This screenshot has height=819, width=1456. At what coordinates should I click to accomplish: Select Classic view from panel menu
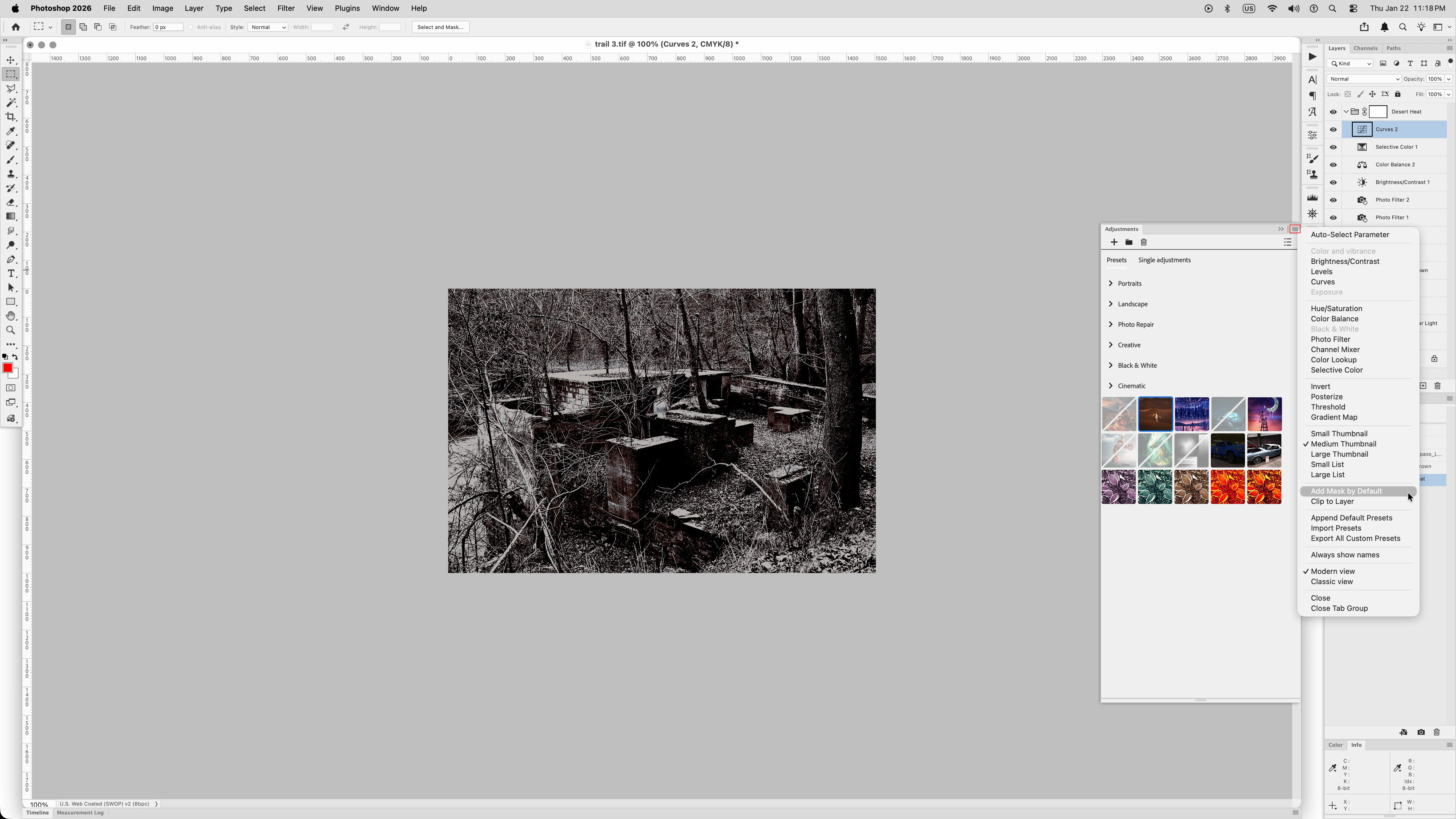pyautogui.click(x=1332, y=582)
